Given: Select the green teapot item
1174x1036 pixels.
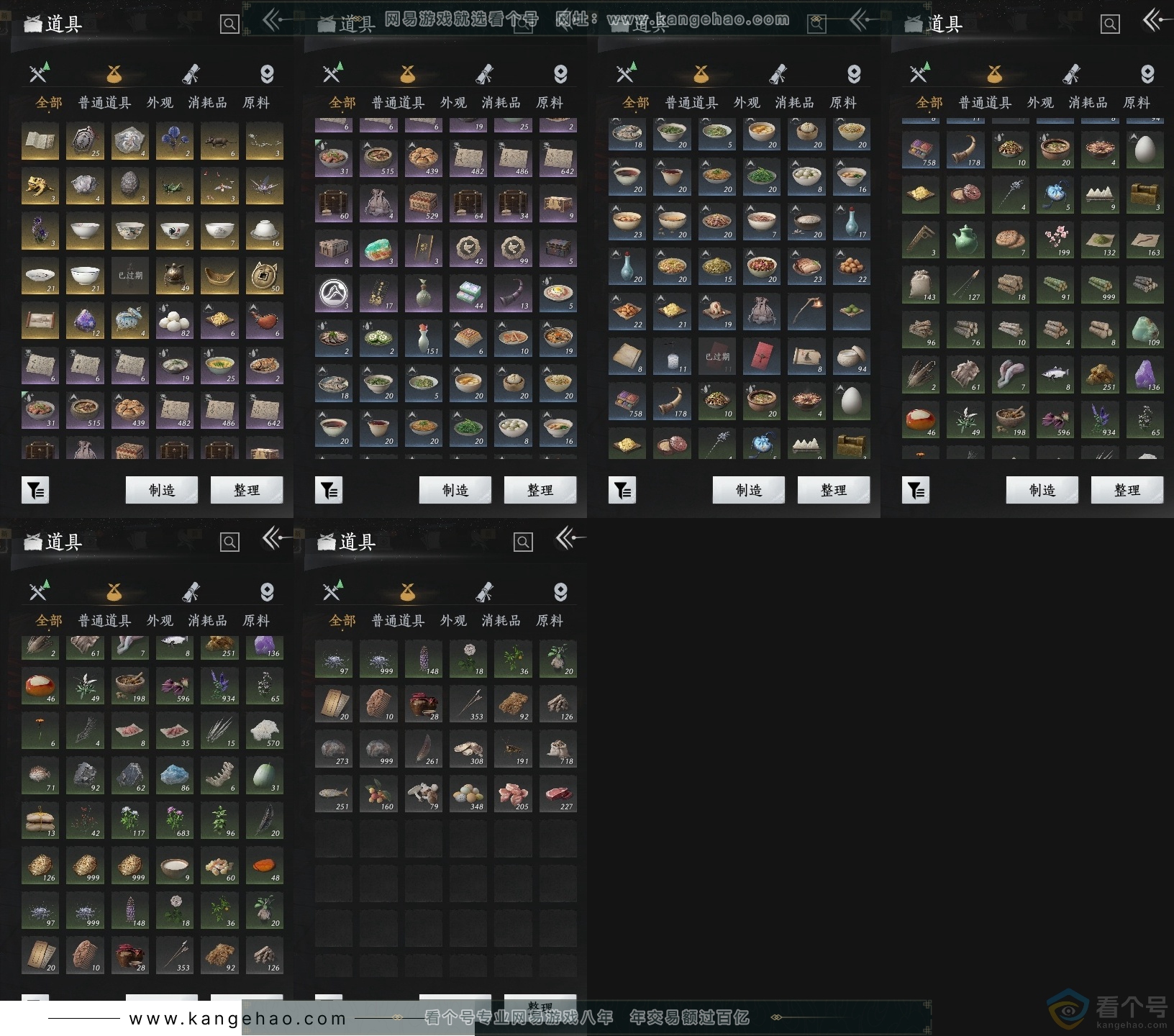Looking at the screenshot, I should click(965, 240).
